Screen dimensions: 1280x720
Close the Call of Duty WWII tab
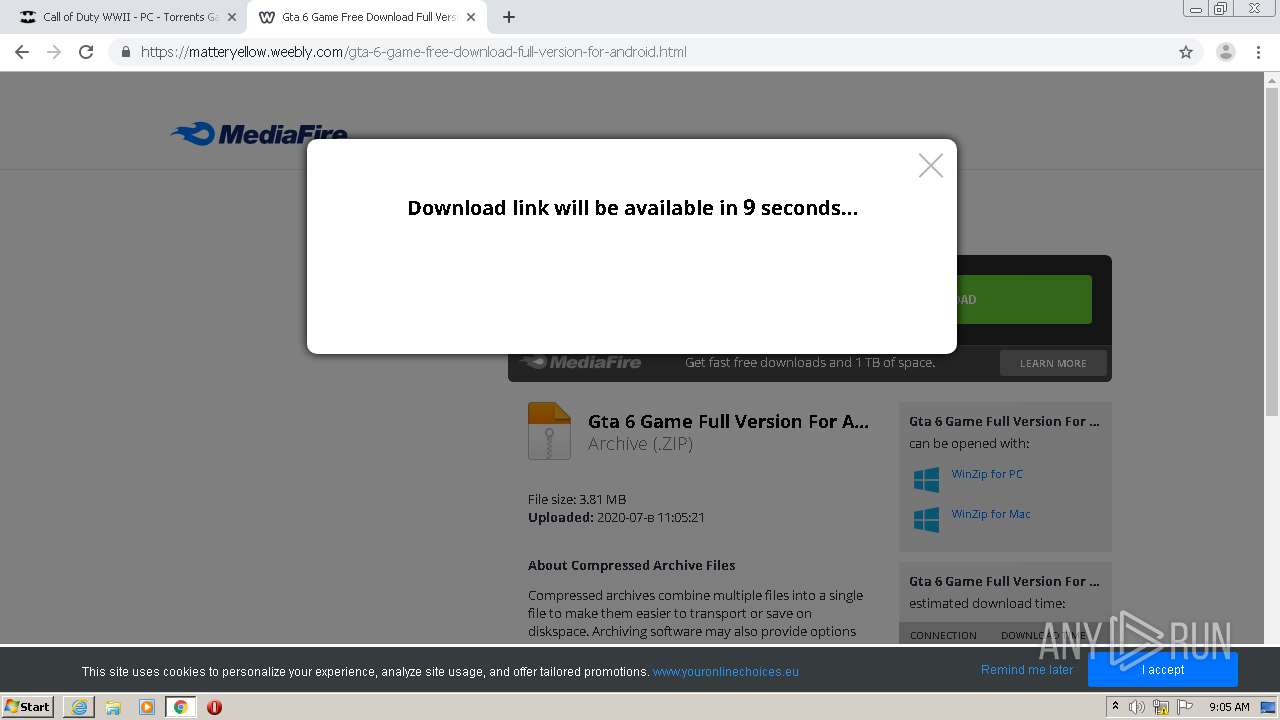(x=232, y=17)
